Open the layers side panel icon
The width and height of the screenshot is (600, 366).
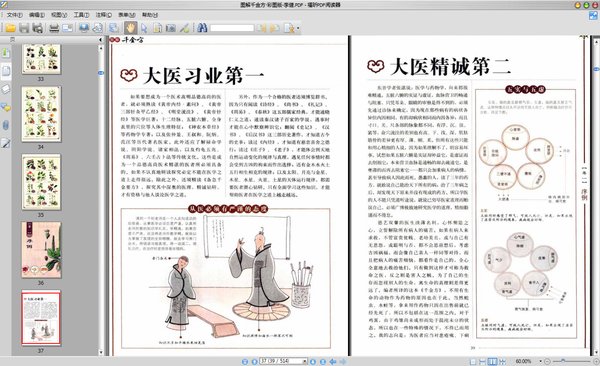pos(6,89)
